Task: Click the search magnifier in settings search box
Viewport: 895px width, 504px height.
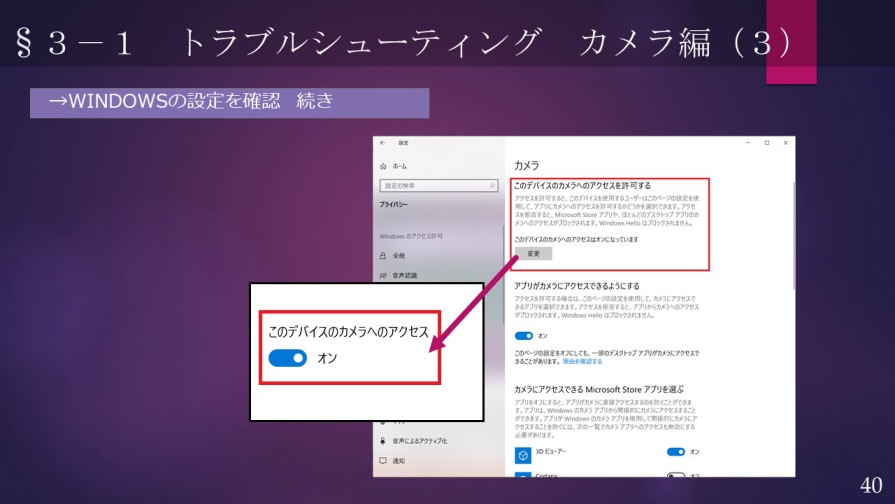Action: tap(492, 186)
